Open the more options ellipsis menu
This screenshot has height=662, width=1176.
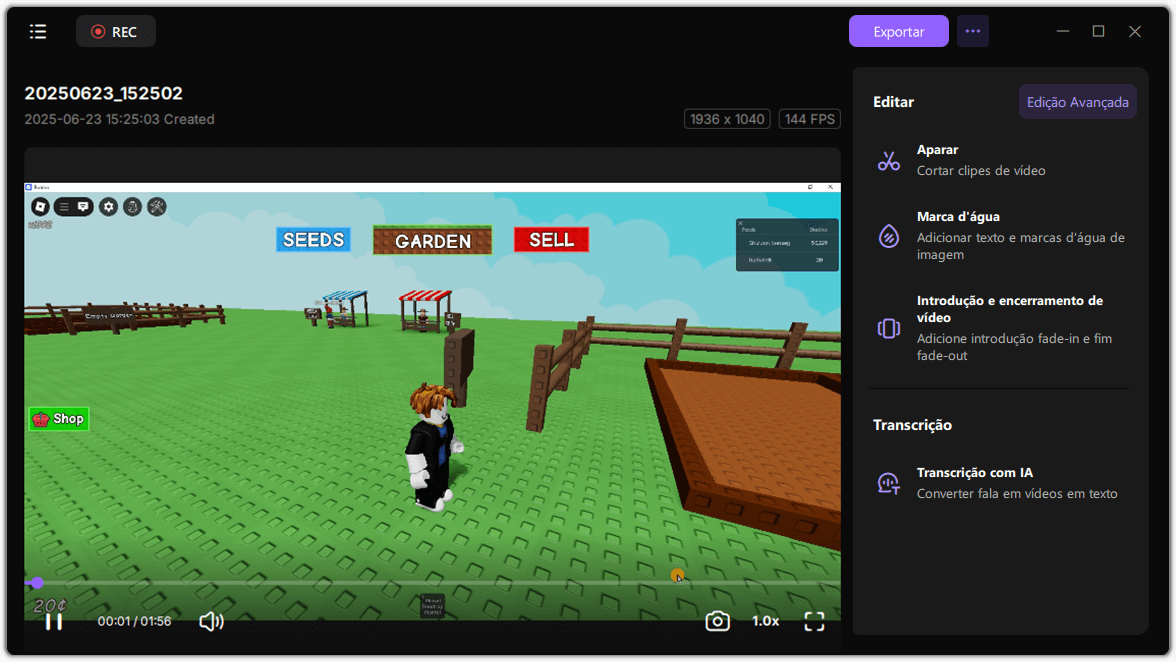(x=973, y=31)
